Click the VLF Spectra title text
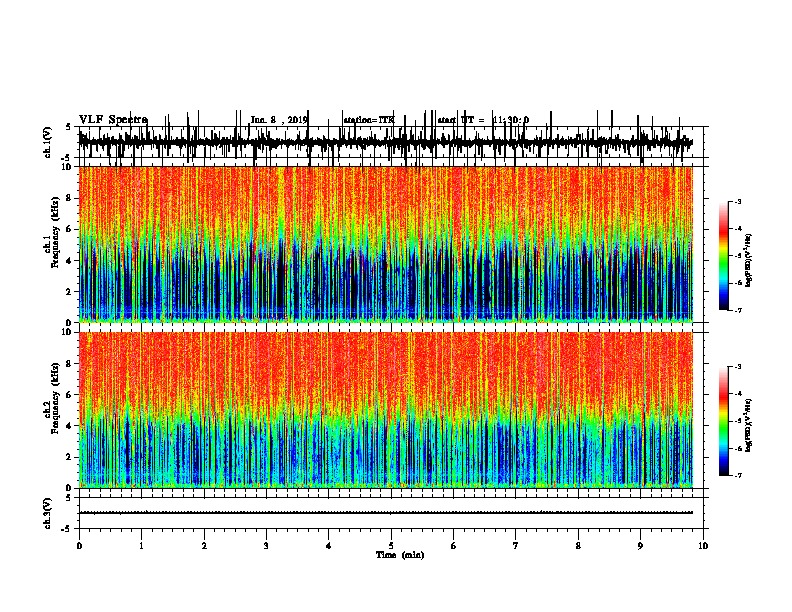Viewport: 792px width, 612px height. click(x=113, y=120)
